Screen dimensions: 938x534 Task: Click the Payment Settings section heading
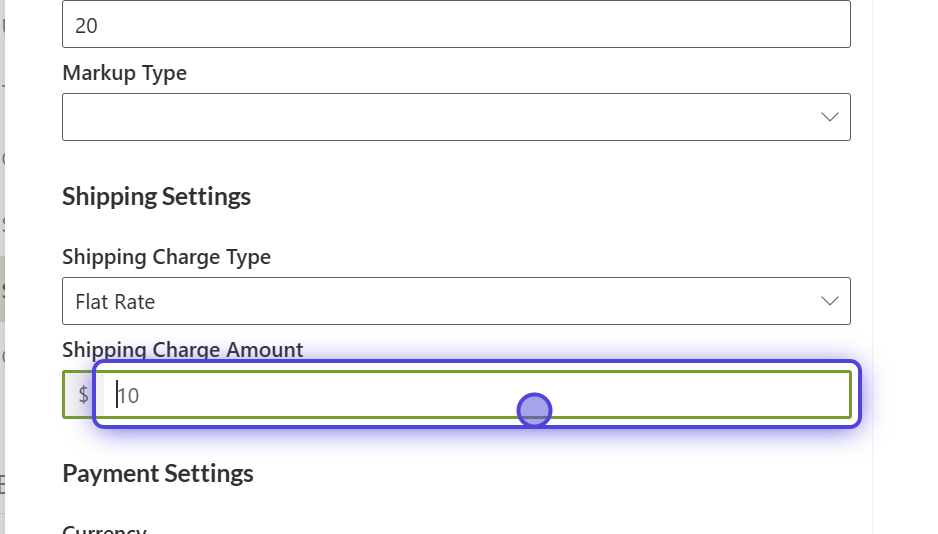[158, 474]
